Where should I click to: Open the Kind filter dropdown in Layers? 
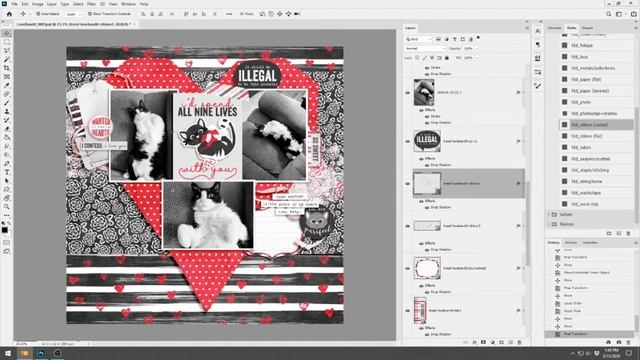coord(418,39)
